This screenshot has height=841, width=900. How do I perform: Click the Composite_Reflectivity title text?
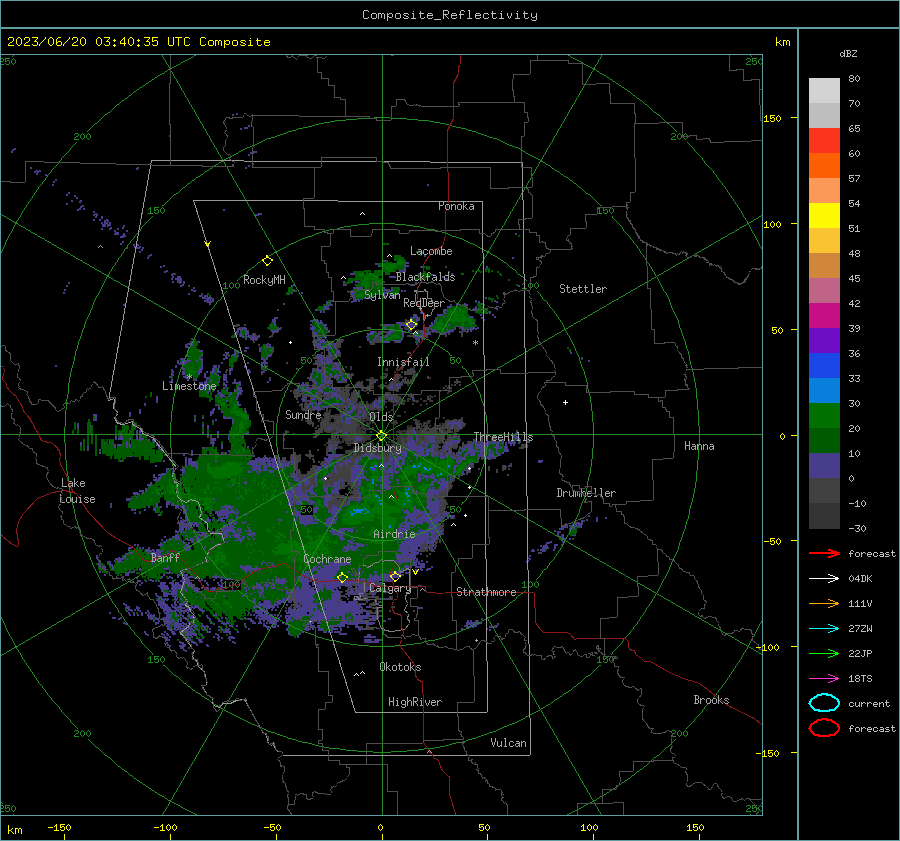click(x=450, y=15)
